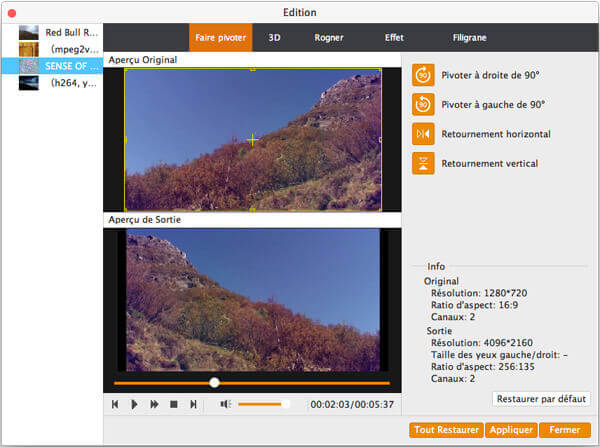600x447 pixels.
Task: Adjust the volume slider
Action: tap(263, 404)
